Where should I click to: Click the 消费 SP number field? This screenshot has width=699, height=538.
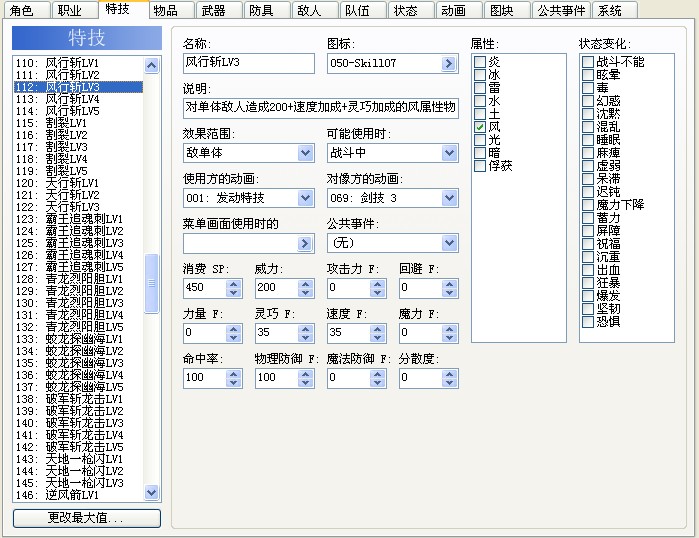pos(205,288)
